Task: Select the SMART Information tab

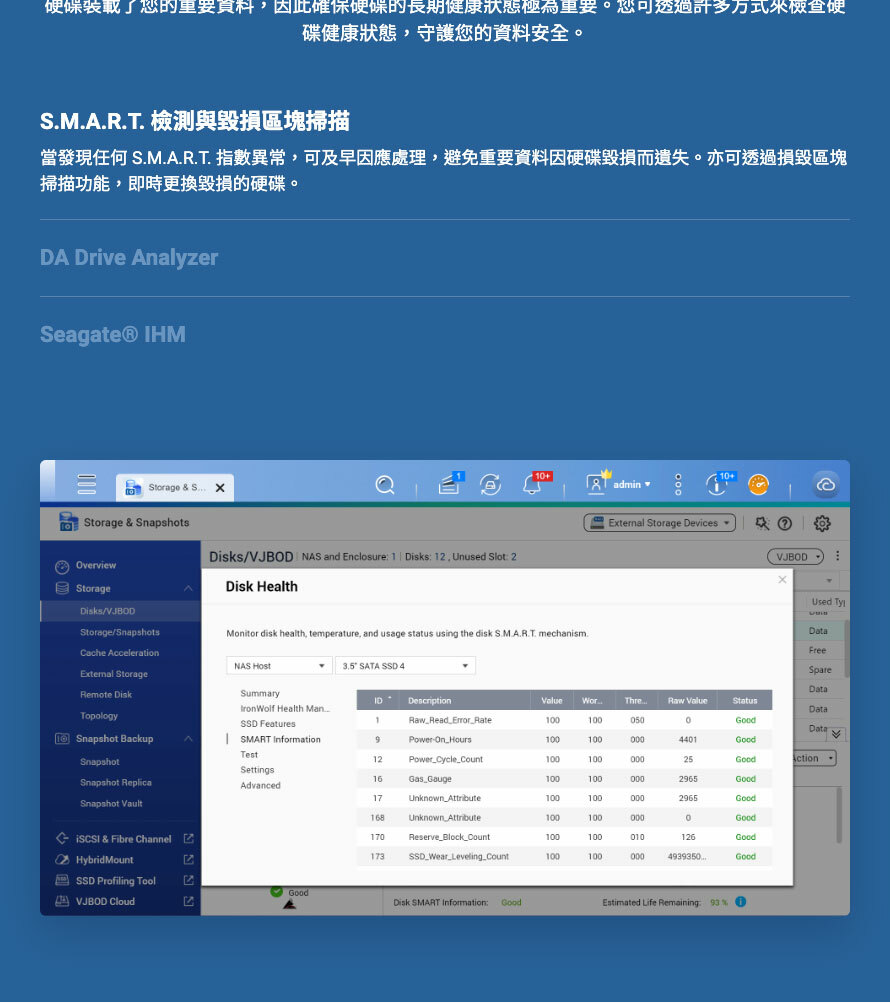Action: (x=280, y=739)
